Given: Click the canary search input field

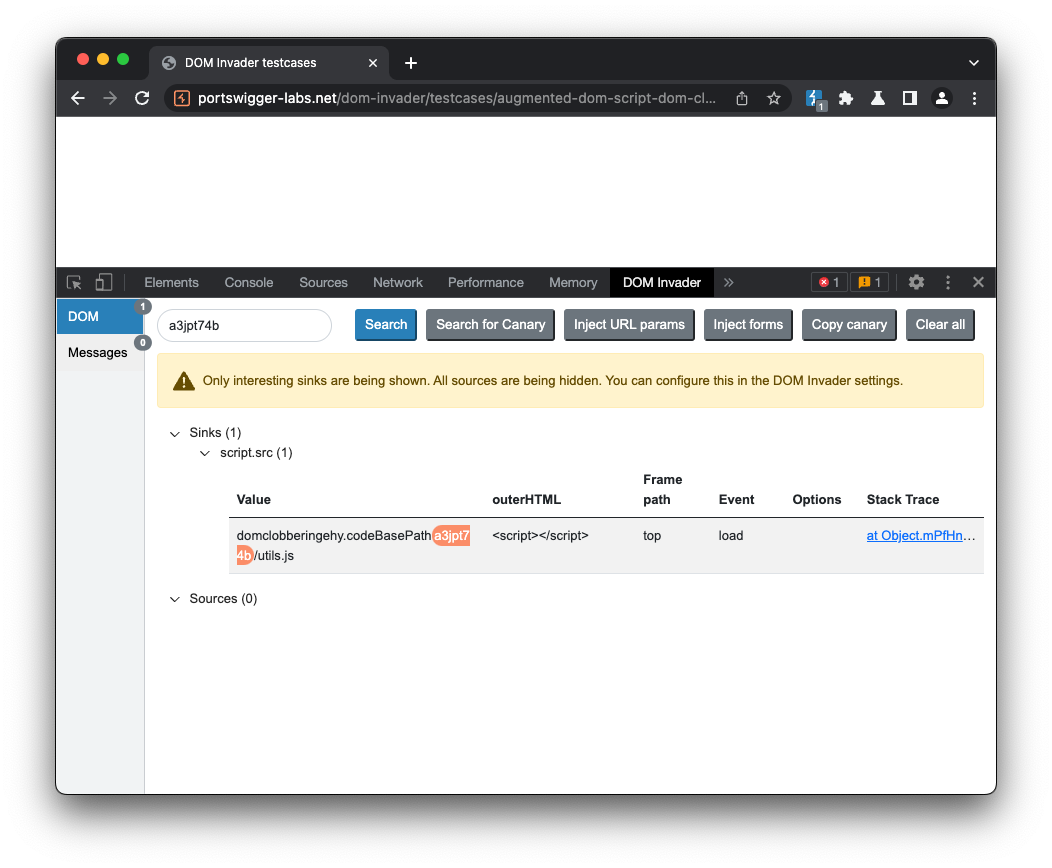Looking at the screenshot, I should click(x=244, y=325).
